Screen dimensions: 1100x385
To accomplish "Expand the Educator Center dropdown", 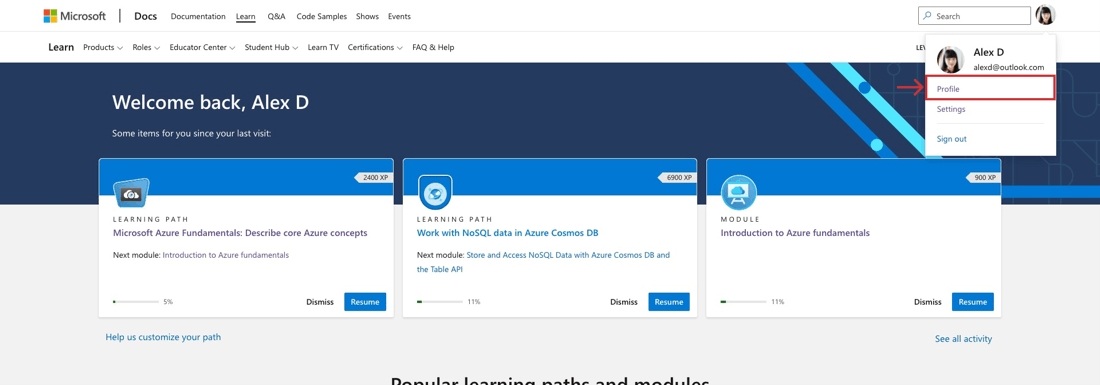I will [x=202, y=48].
